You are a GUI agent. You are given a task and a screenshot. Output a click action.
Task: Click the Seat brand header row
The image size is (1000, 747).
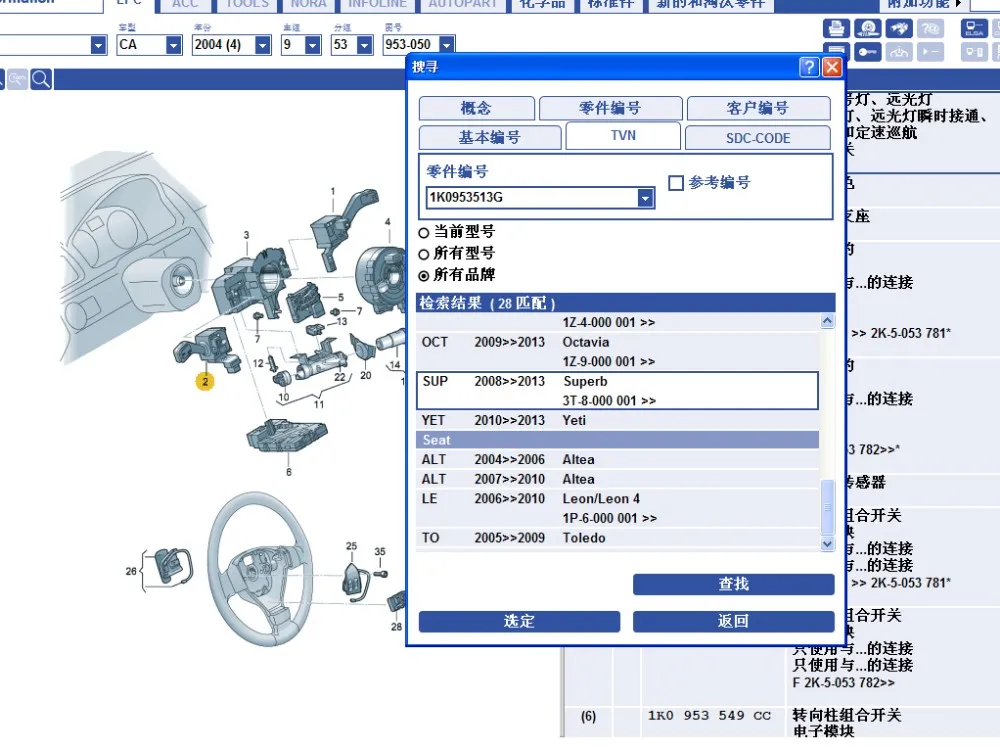(x=617, y=440)
